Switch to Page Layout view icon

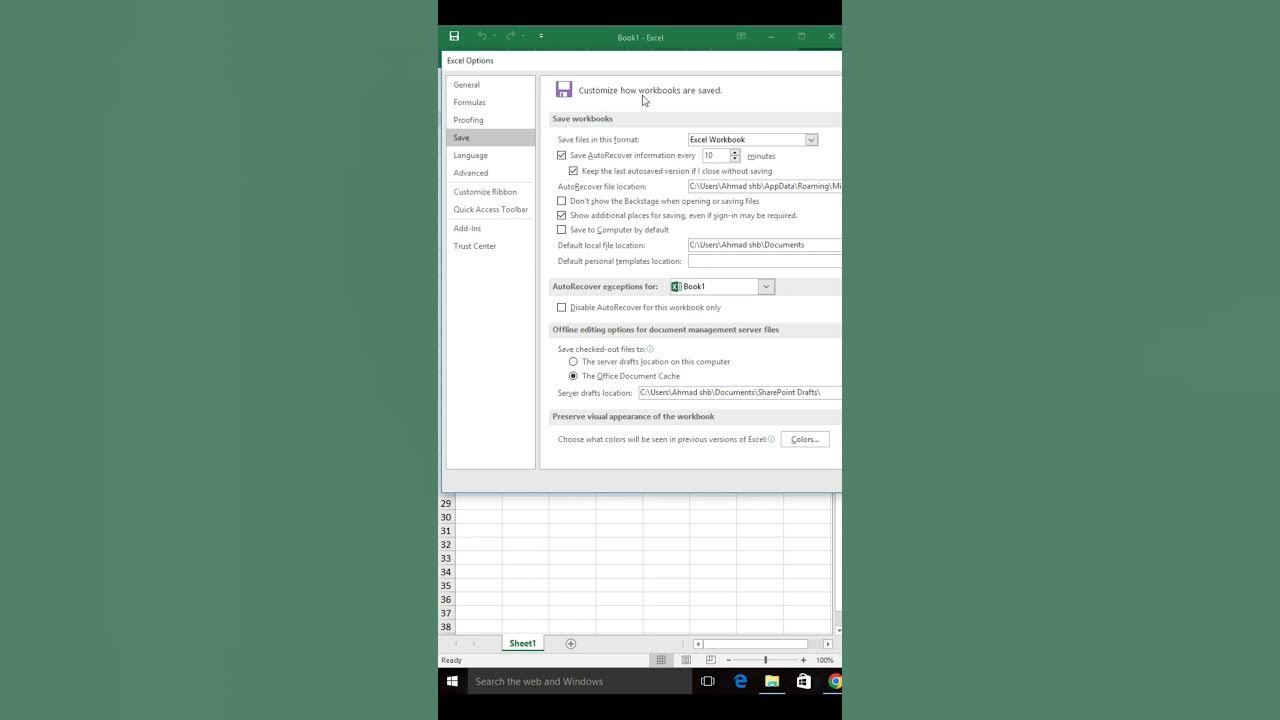(x=686, y=660)
